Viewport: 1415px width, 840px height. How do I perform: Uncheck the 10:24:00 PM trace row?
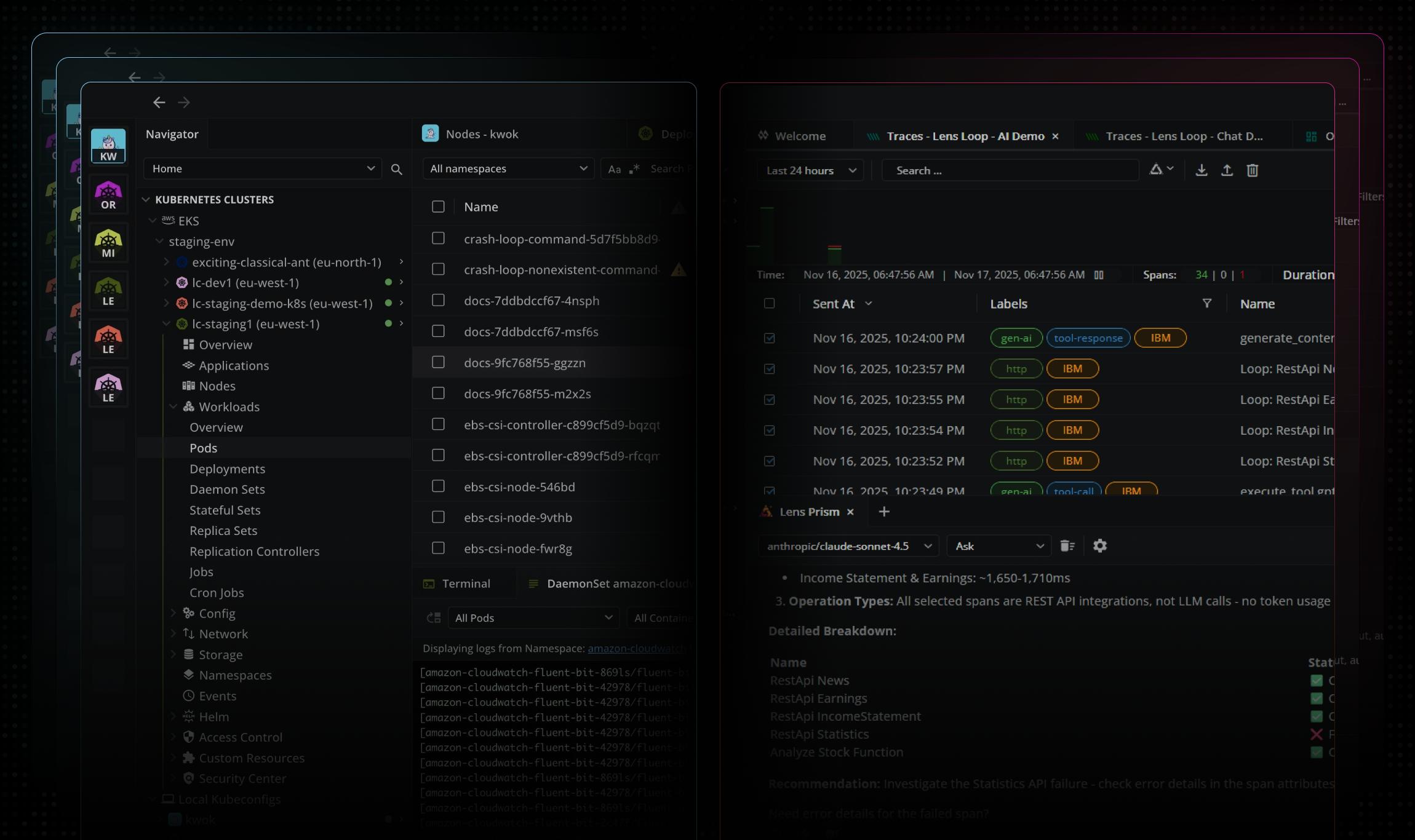pos(769,338)
